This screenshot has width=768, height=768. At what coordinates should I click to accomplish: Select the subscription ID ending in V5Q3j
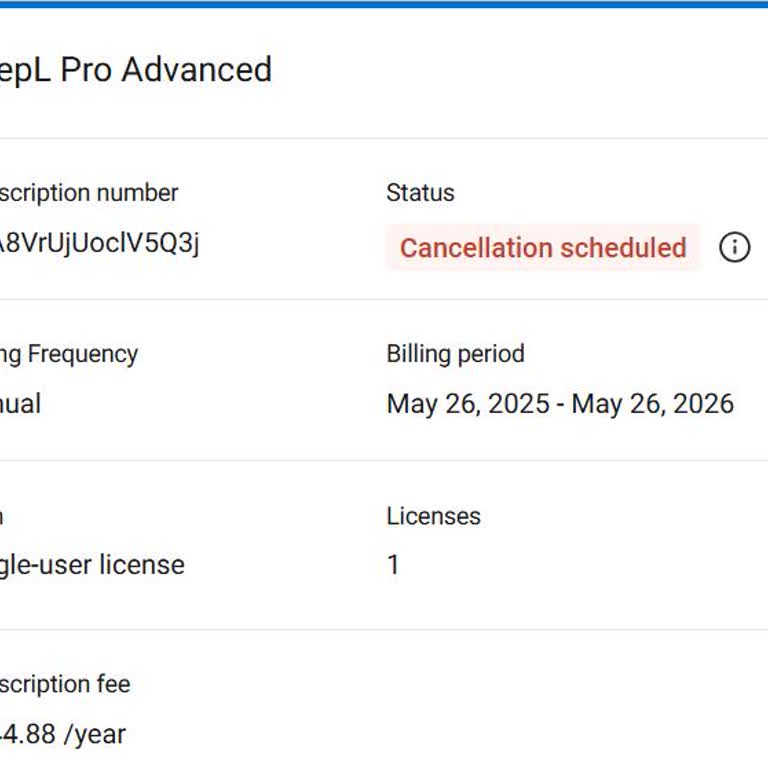coord(99,243)
